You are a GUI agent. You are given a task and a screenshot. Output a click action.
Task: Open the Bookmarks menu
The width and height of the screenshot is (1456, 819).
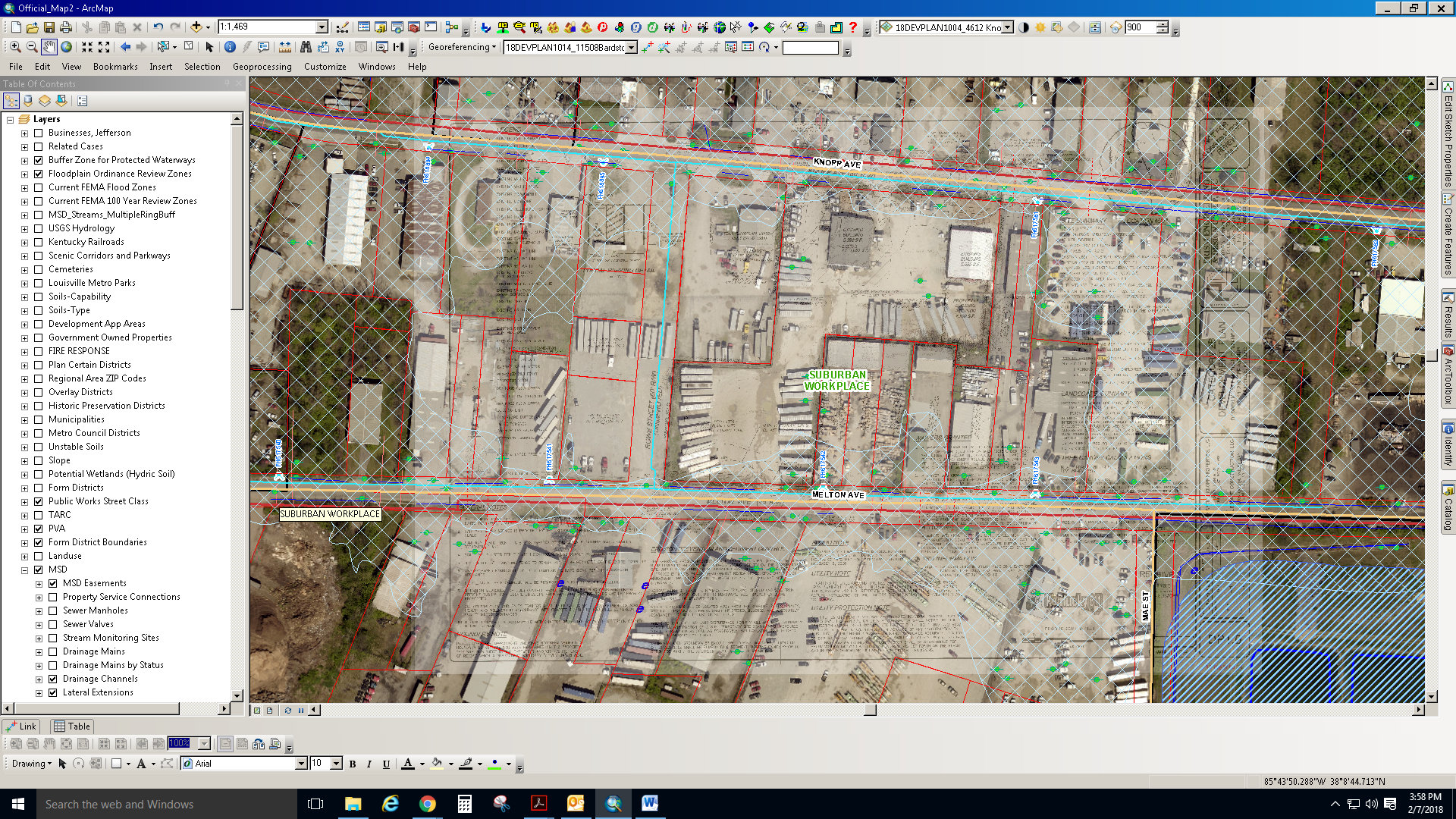pyautogui.click(x=115, y=67)
